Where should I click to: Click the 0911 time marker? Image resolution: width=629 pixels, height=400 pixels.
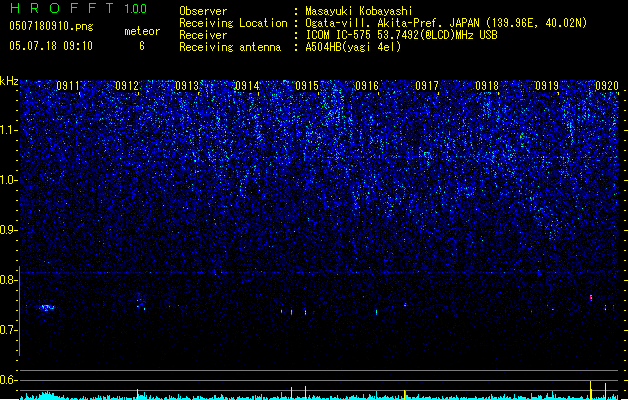coord(68,86)
